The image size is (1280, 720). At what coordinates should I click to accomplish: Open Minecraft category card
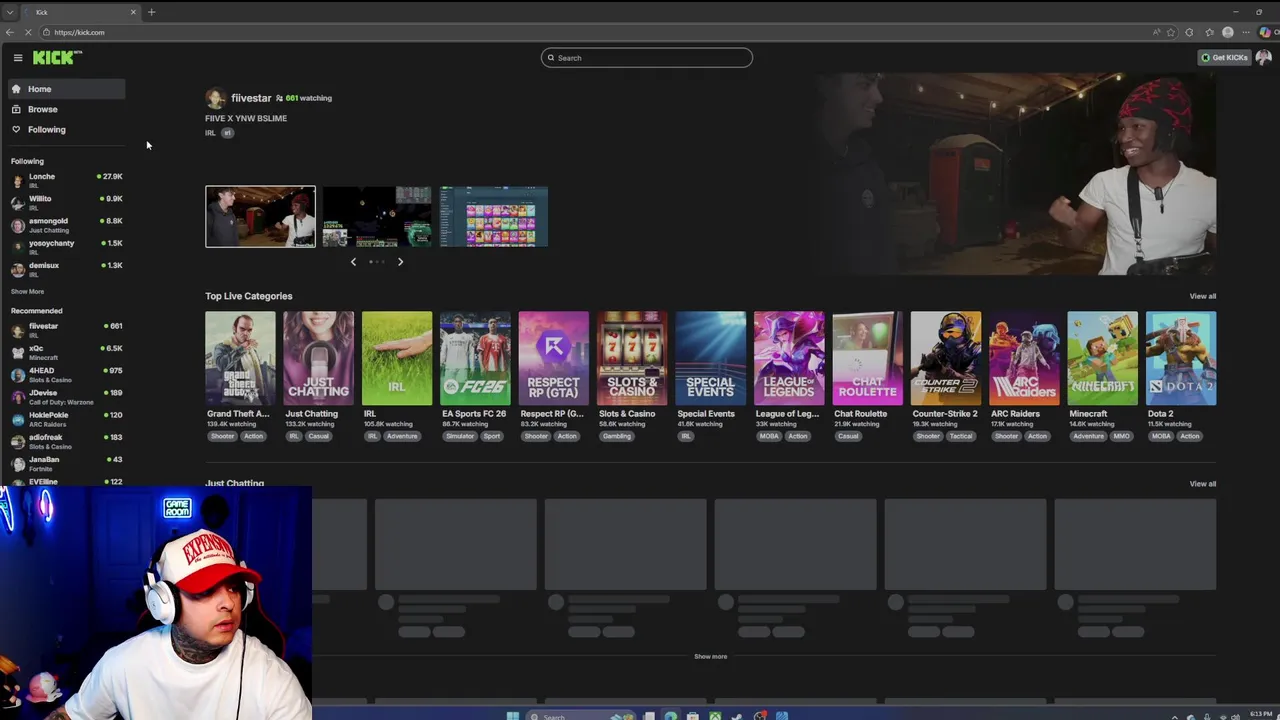pyautogui.click(x=1102, y=358)
